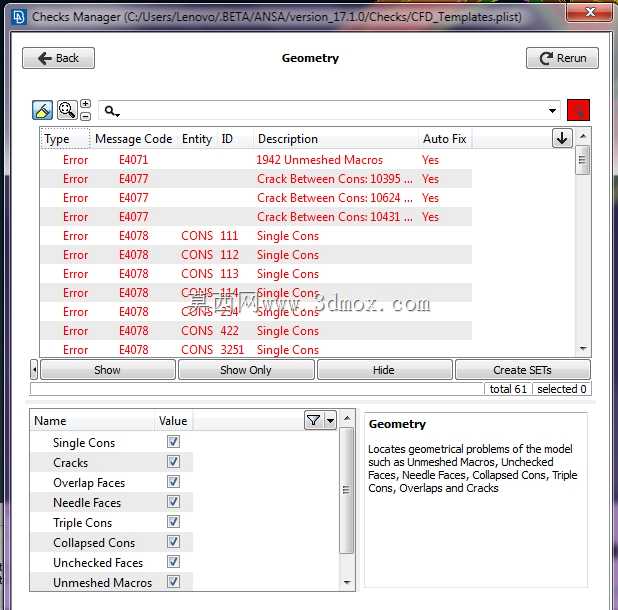Expand all rows with the plus icon
The image size is (618, 610).
click(86, 104)
